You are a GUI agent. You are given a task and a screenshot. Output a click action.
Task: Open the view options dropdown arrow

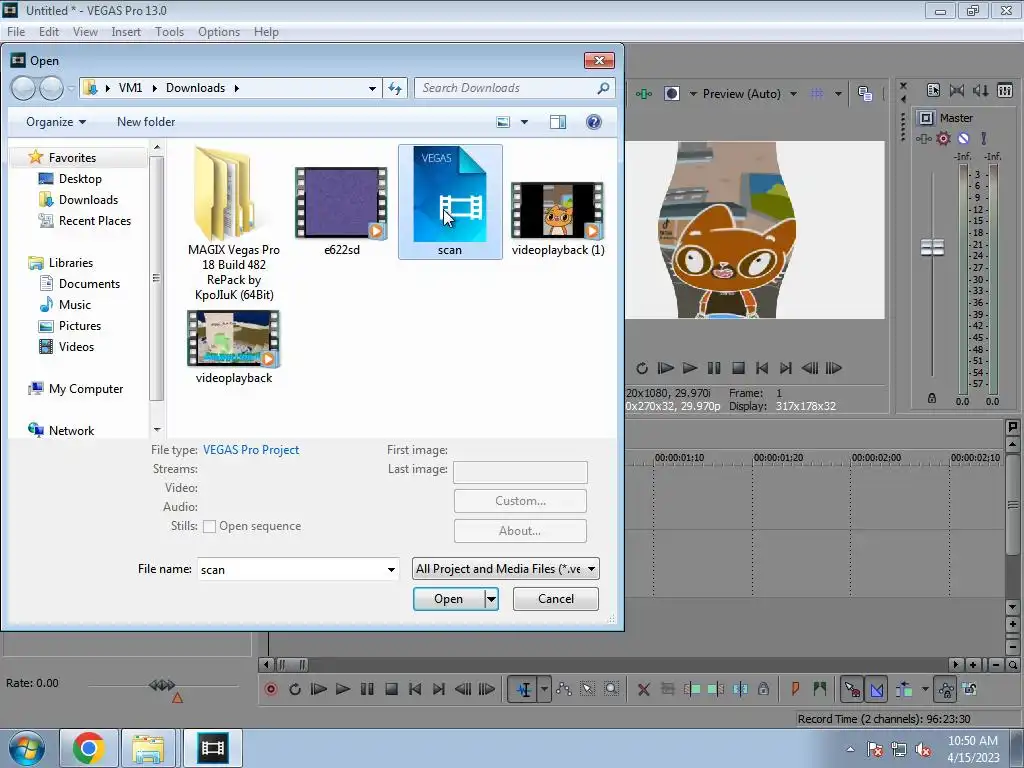524,122
